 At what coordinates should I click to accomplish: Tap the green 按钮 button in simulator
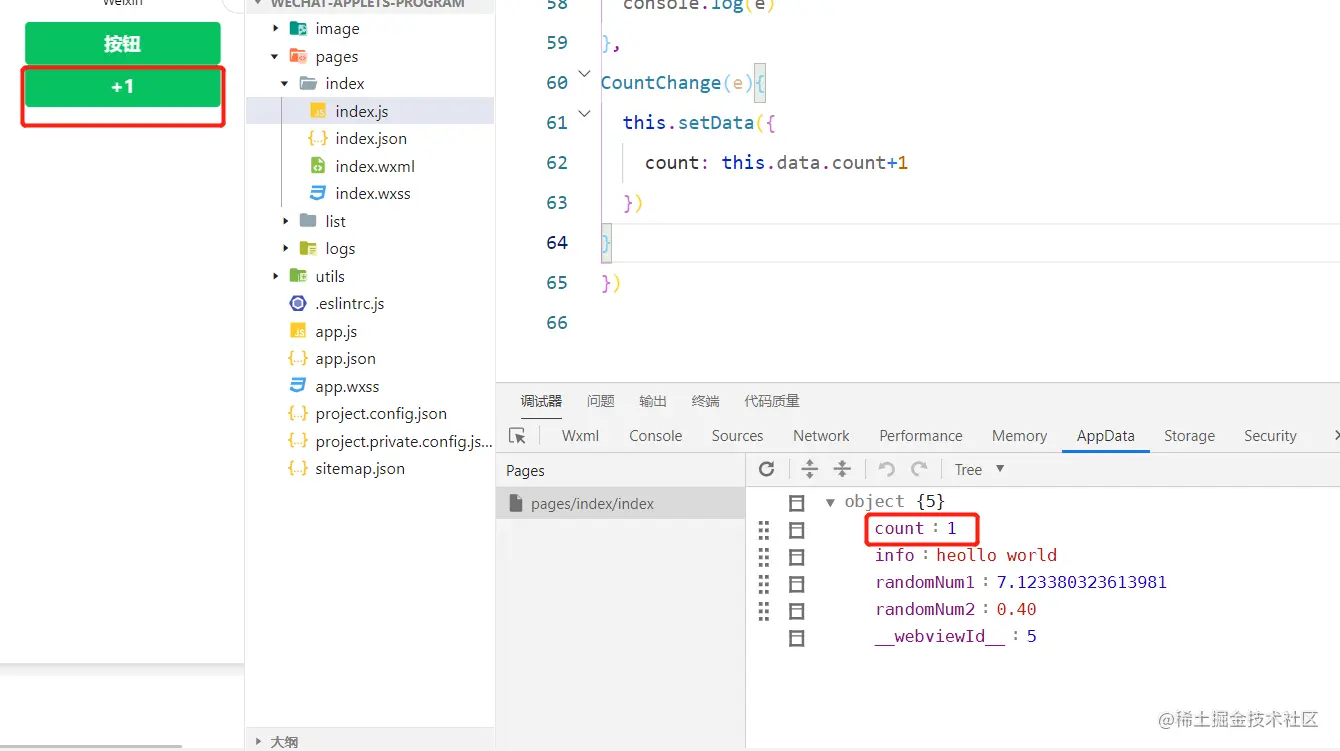tap(122, 44)
